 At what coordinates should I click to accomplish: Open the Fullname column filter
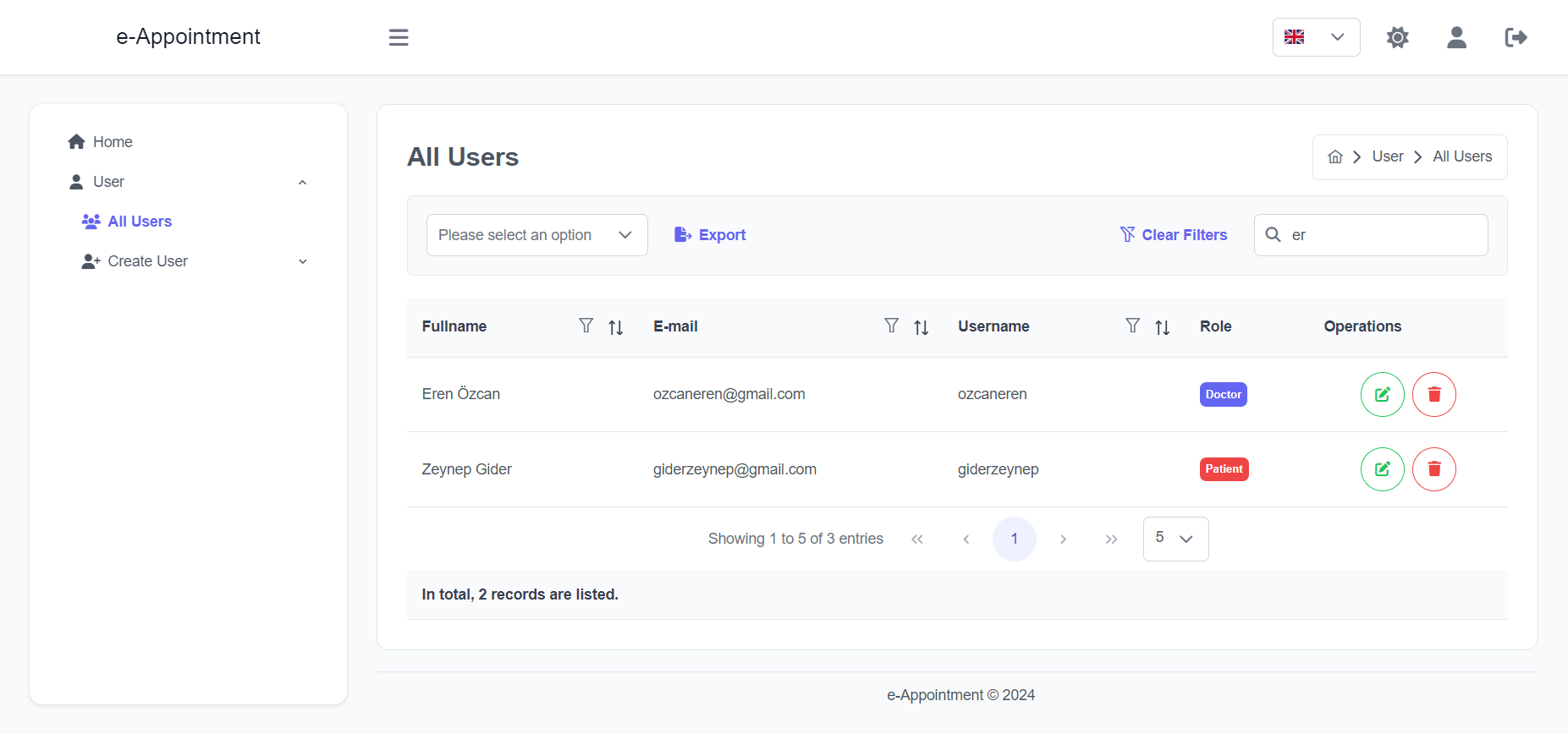586,326
